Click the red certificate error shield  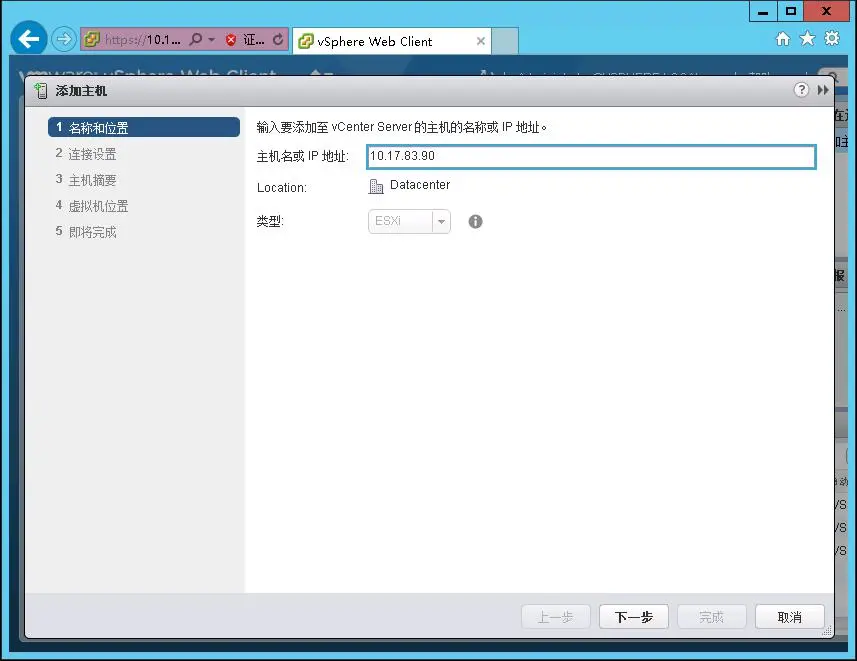click(231, 39)
